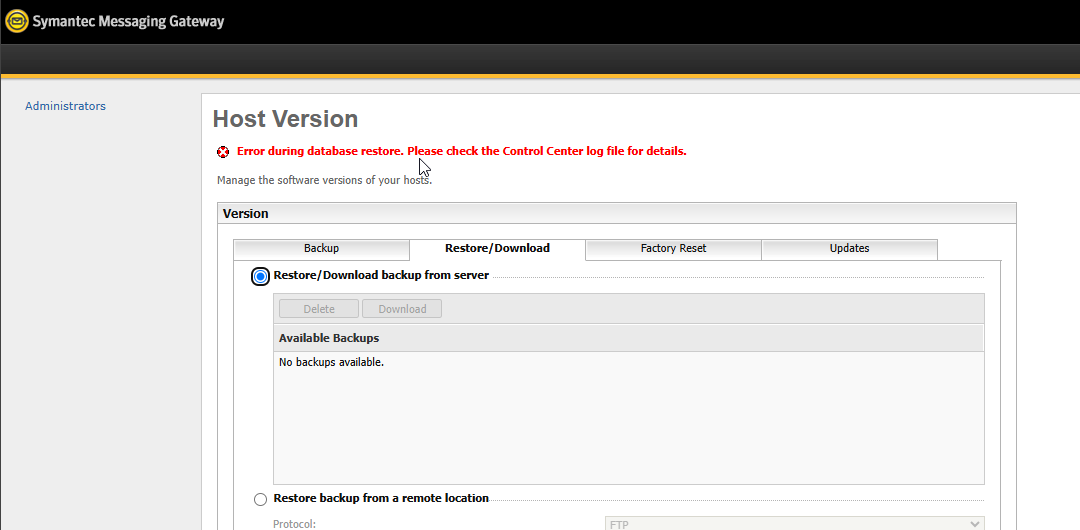Select Restore/Download backup from server radio
The height and width of the screenshot is (530, 1080).
pos(260,276)
